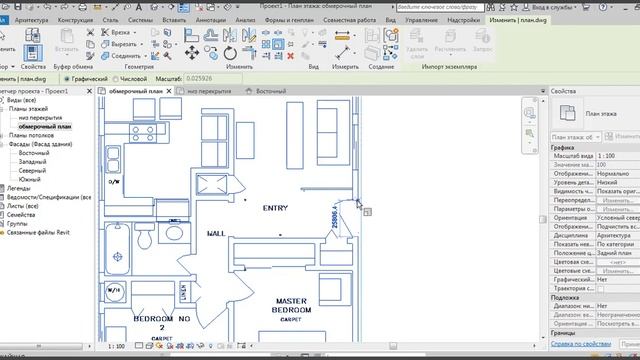
Task: Open the Type Properties icon above Свойства
Action: 33,36
